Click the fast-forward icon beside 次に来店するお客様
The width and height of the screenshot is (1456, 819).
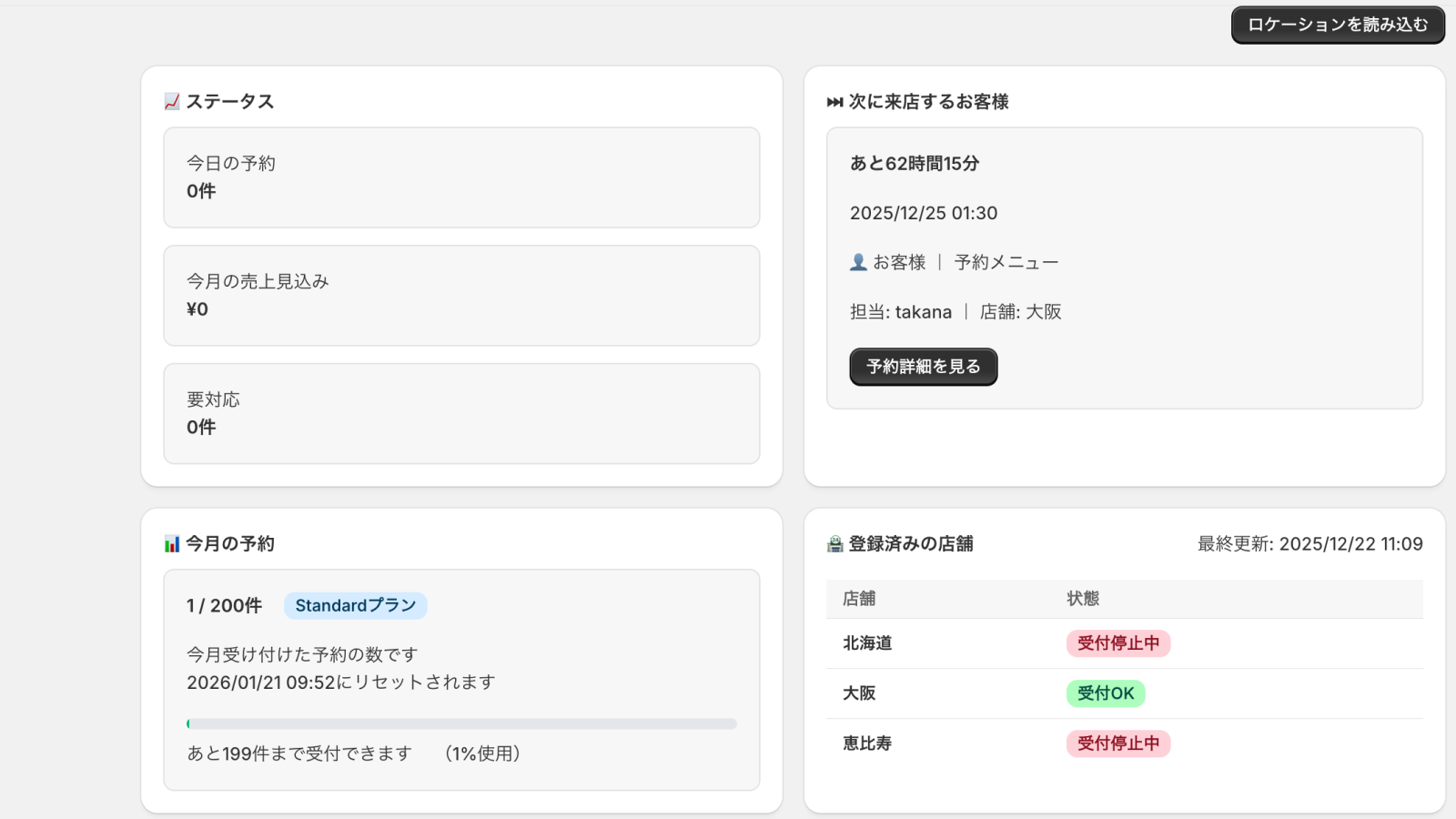834,102
